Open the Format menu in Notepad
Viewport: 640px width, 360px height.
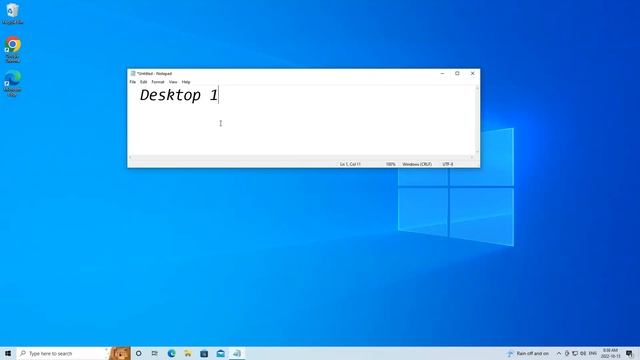(158, 82)
